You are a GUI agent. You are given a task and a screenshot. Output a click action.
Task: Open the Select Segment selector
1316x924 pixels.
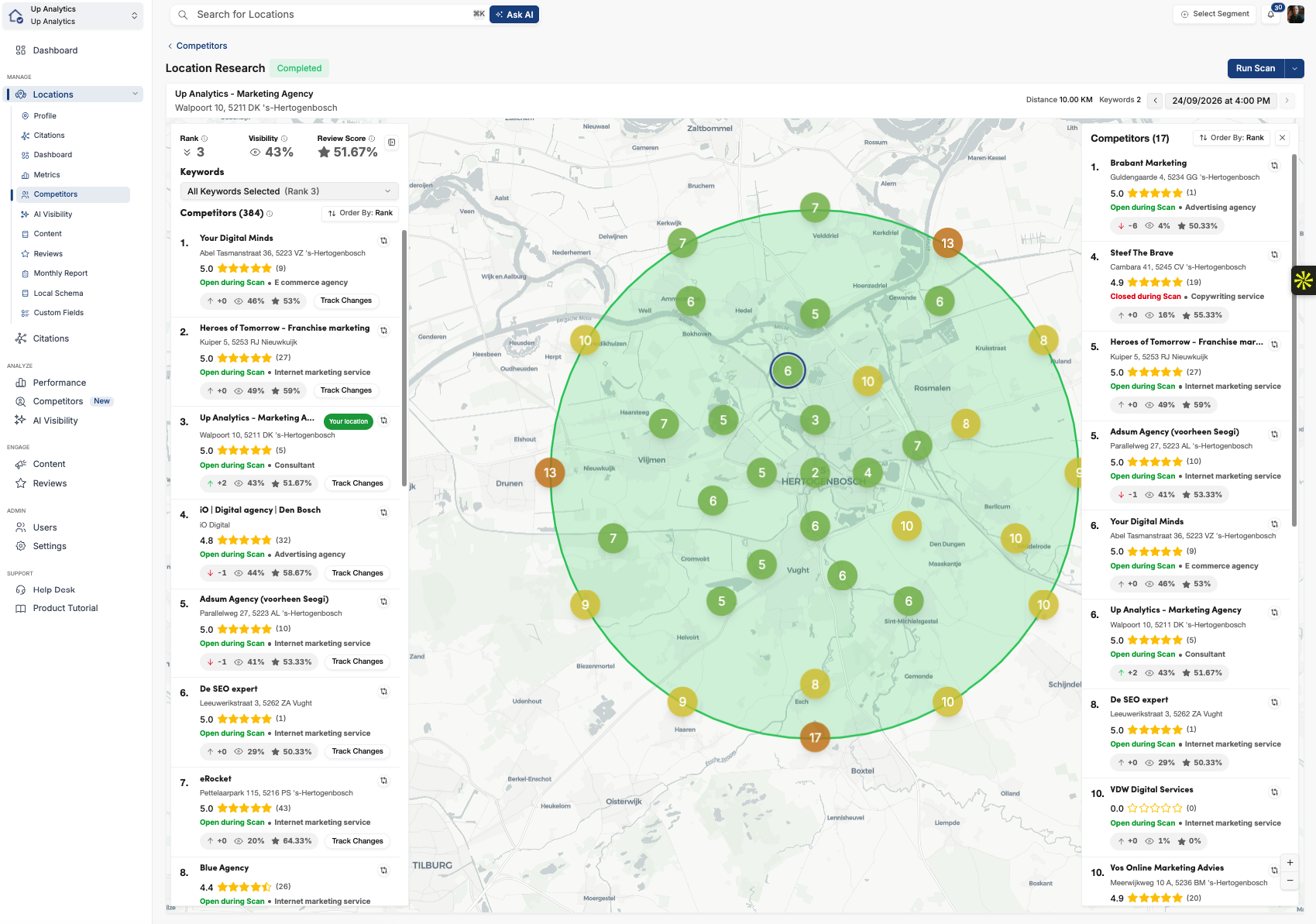(x=1215, y=14)
